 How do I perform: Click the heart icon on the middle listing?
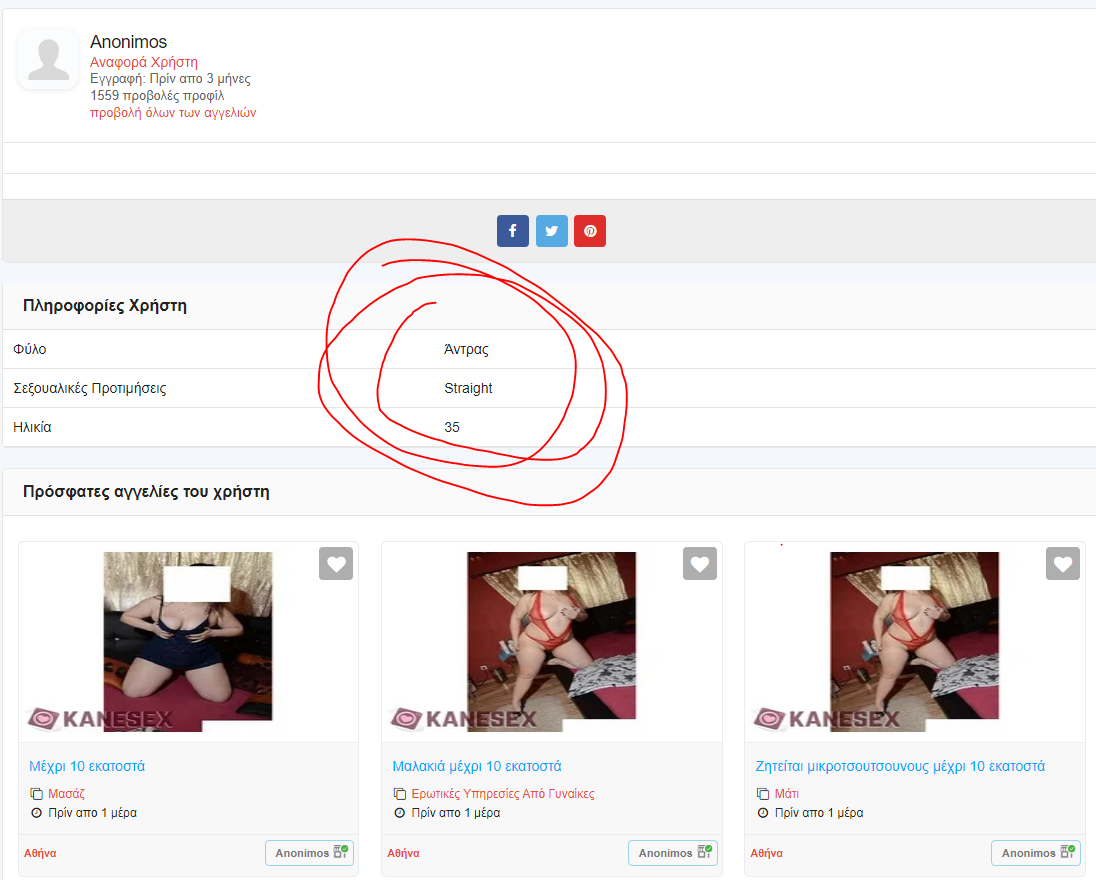coord(699,564)
